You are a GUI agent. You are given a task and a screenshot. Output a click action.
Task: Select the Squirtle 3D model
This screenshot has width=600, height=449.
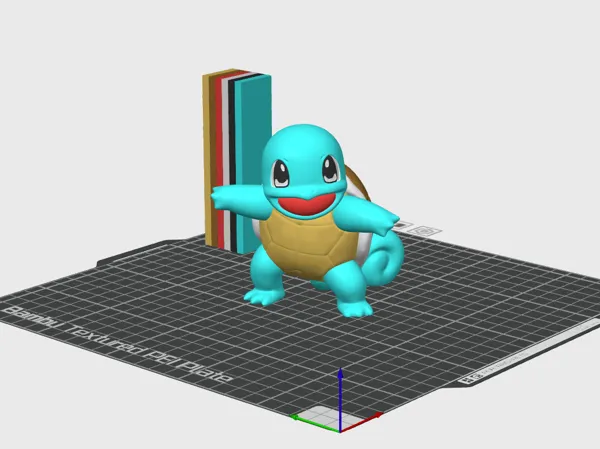pos(306,220)
